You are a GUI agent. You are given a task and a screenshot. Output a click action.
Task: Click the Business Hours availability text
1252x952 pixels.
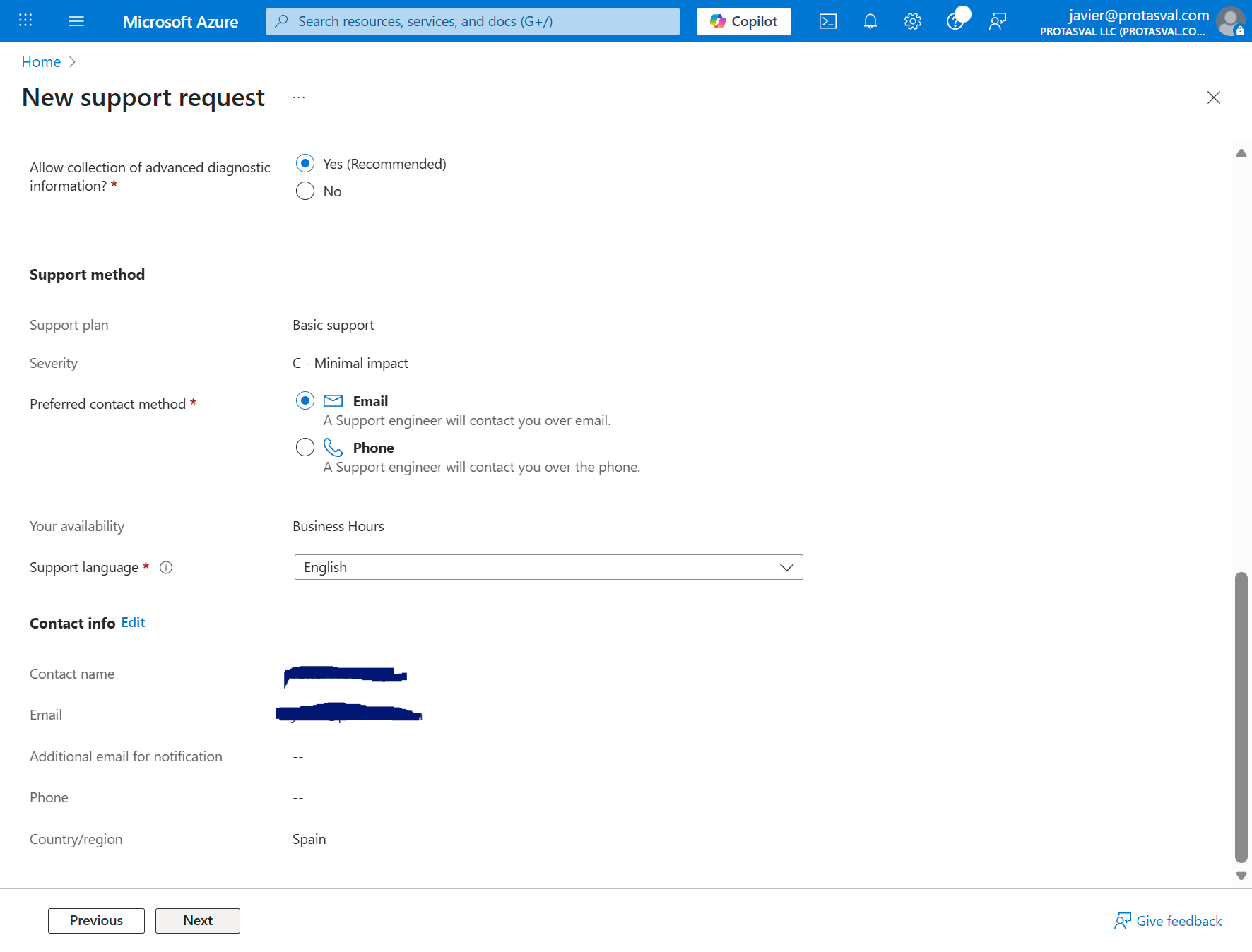coord(338,526)
